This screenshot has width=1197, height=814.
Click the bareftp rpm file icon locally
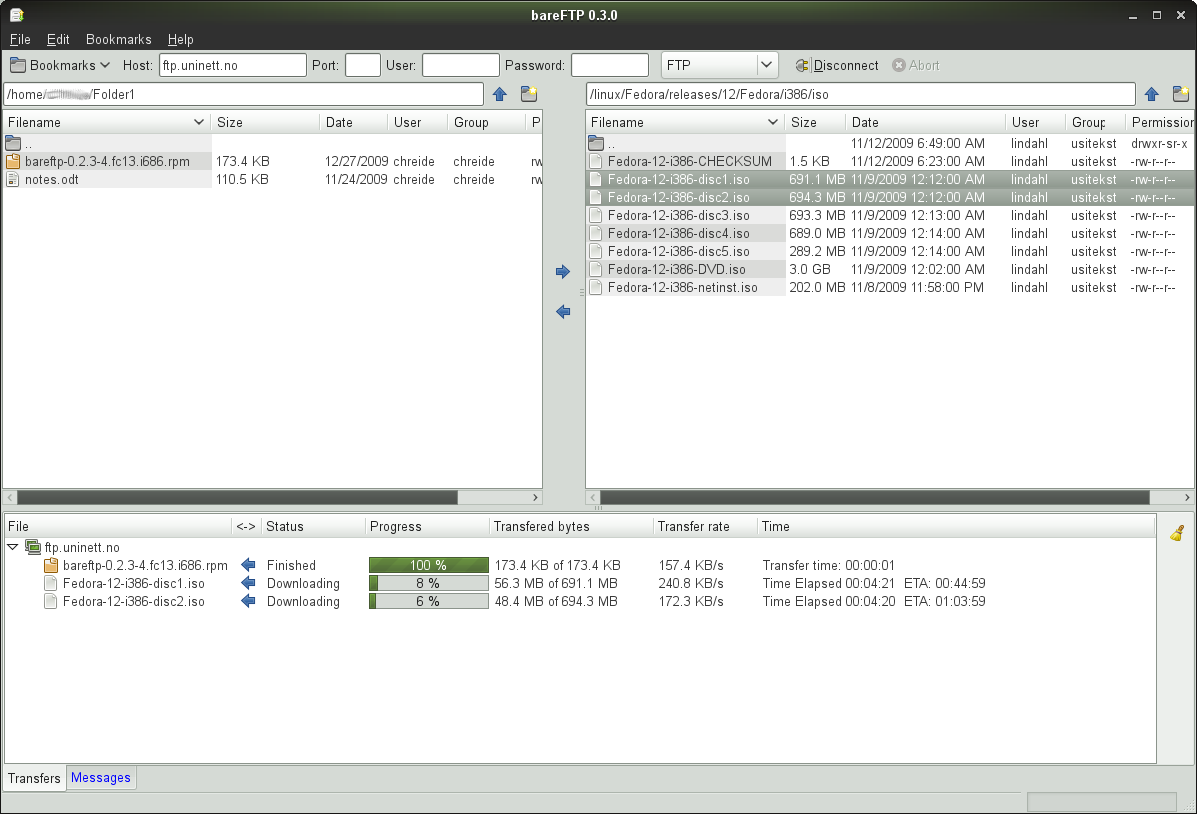click(x=13, y=161)
